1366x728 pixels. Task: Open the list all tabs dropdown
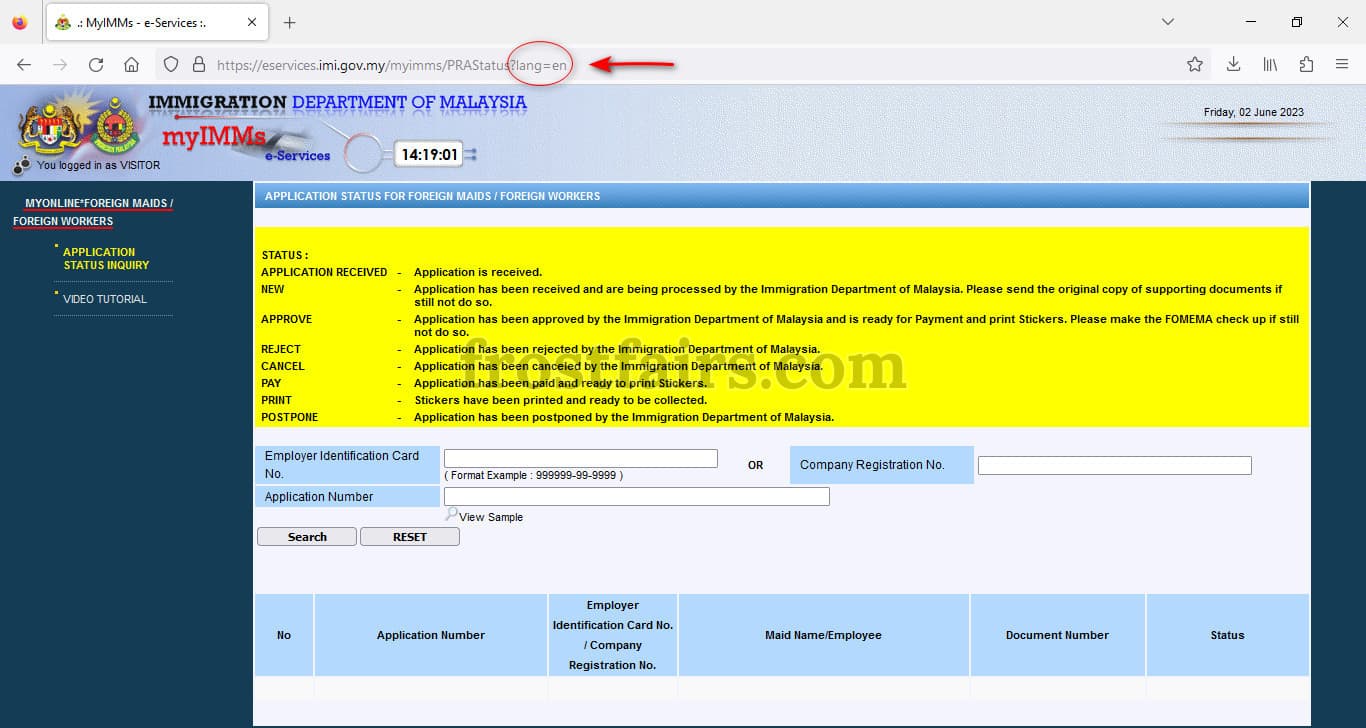[x=1168, y=22]
